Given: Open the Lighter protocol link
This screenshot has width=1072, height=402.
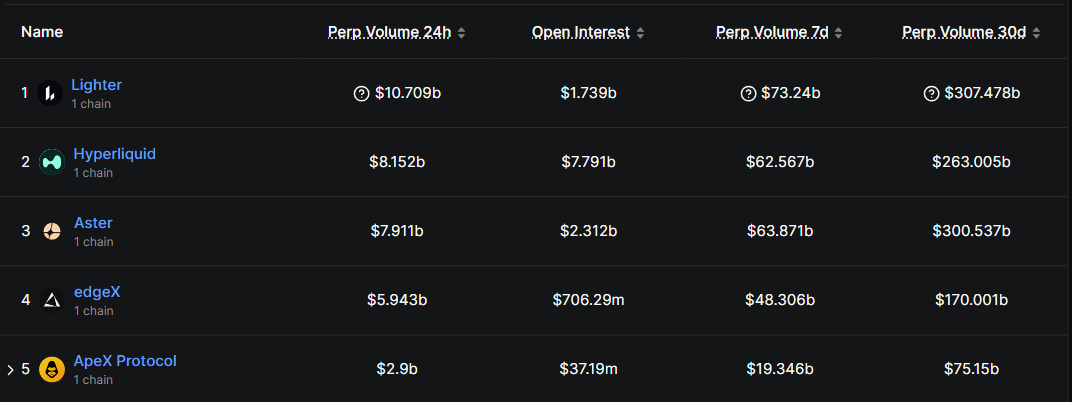Looking at the screenshot, I should pyautogui.click(x=96, y=85).
